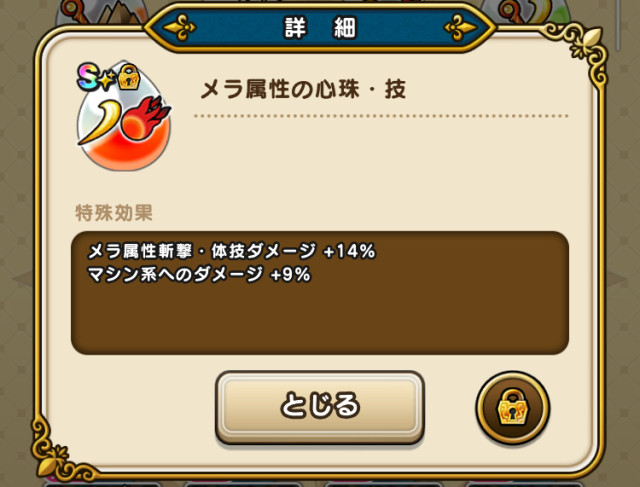Click the right fleur-de-lis ornament in header
The height and width of the screenshot is (487, 640).
(460, 28)
